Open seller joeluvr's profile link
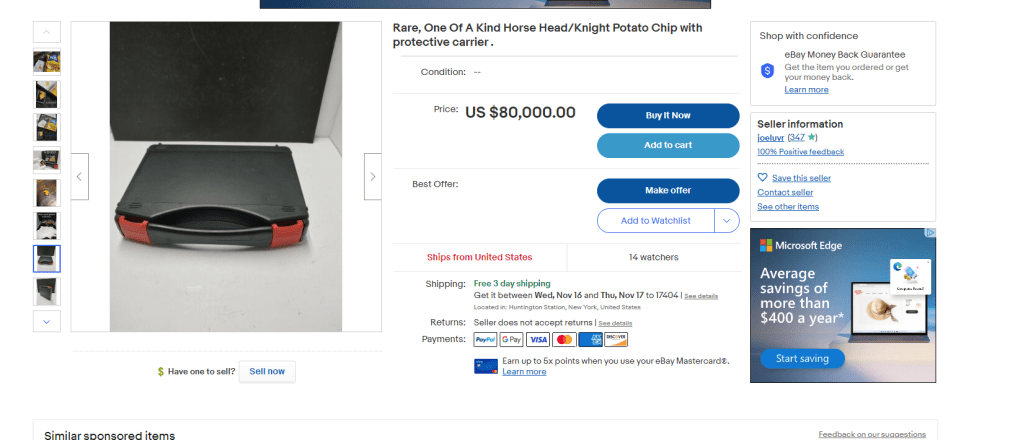Screen dimensions: 1023x440 [771, 137]
